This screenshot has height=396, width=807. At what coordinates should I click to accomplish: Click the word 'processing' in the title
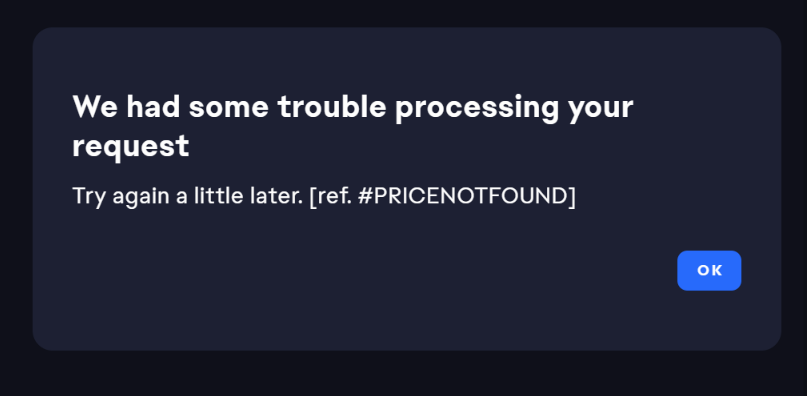coord(477,109)
